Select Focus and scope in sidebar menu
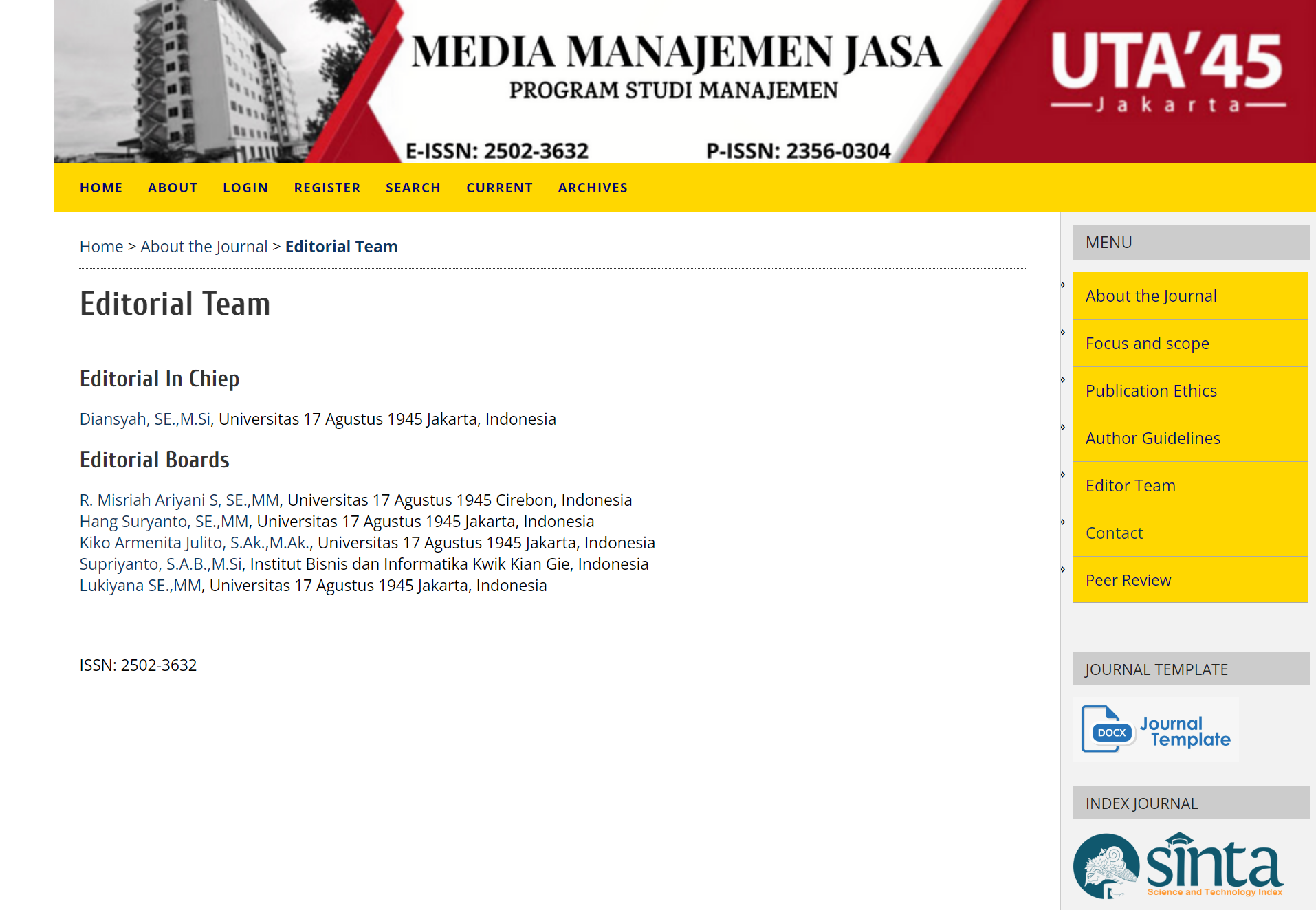This screenshot has width=1316, height=910. click(x=1147, y=344)
